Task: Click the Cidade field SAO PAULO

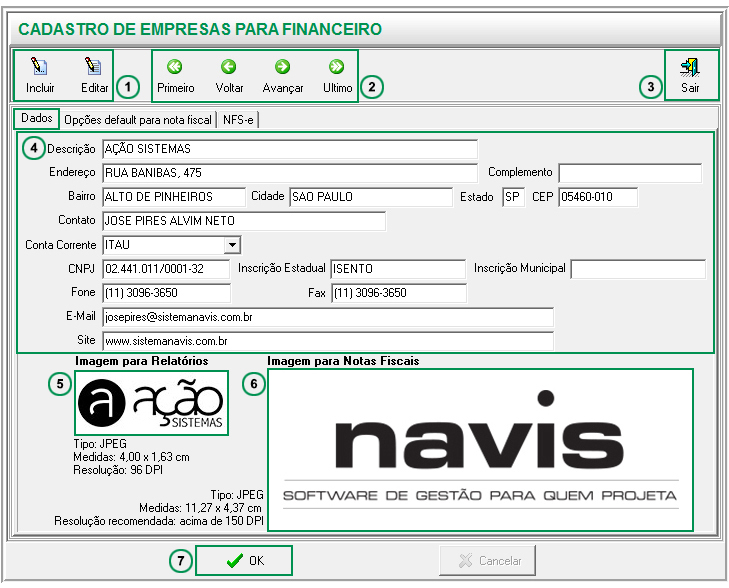Action: click(x=371, y=197)
